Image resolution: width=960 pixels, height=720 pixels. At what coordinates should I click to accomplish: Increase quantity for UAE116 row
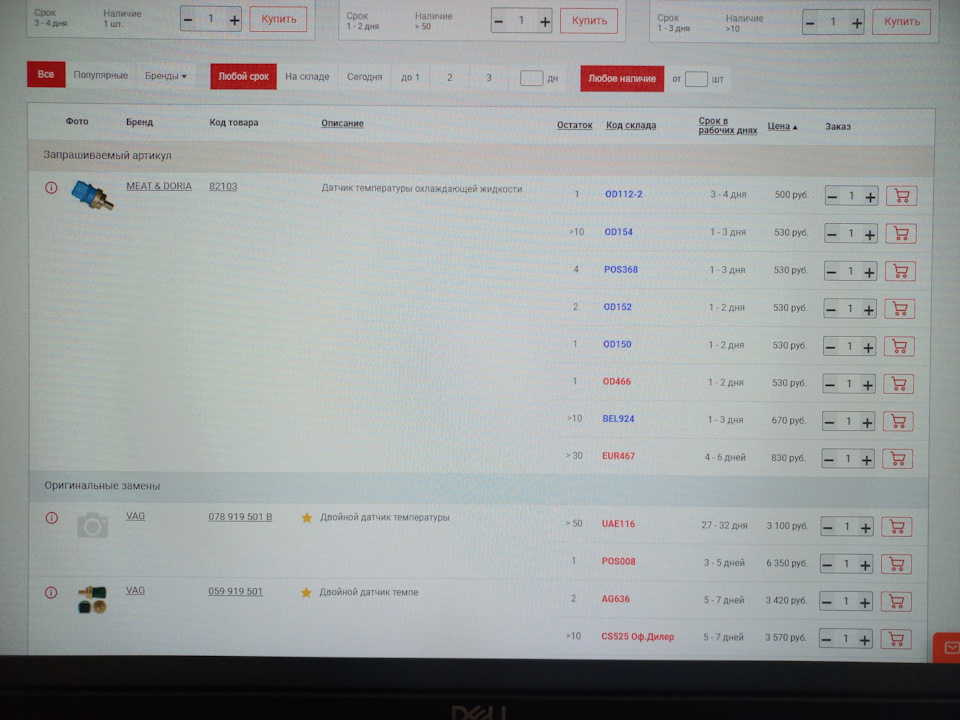pos(865,528)
